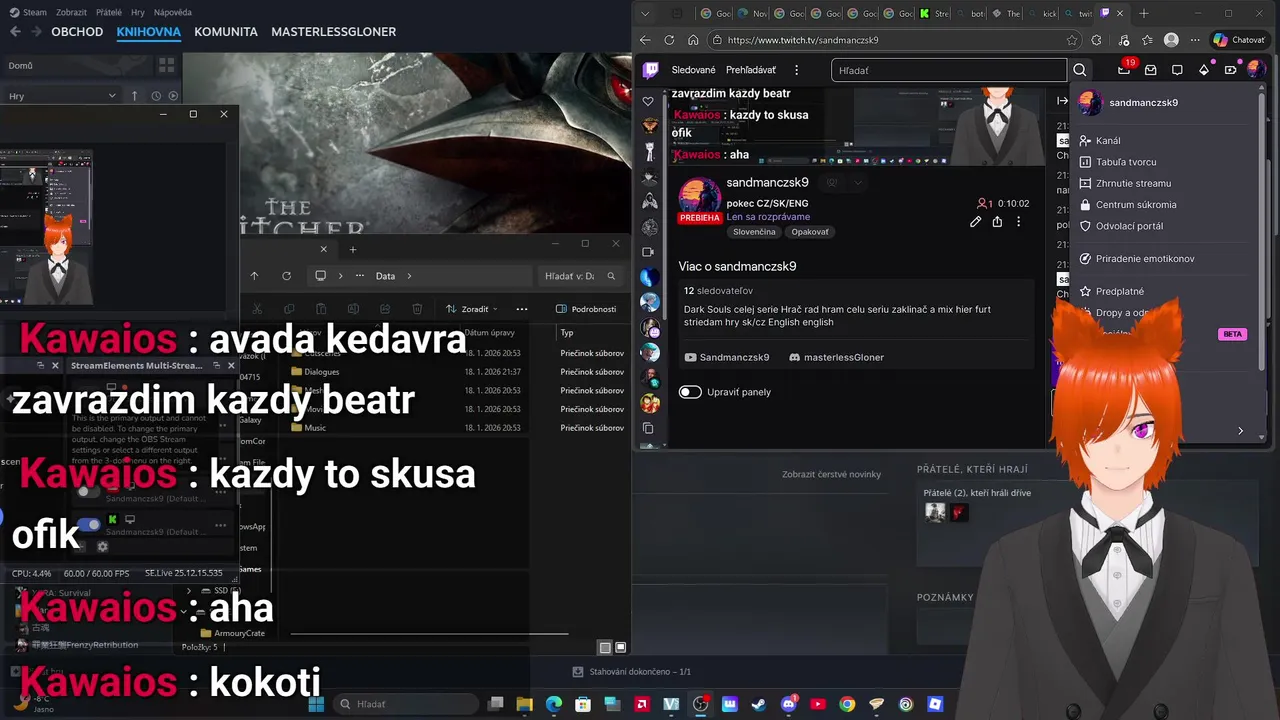Image resolution: width=1280 pixels, height=720 pixels.
Task: Toggle the Kick output switch in StreamElements
Action: pos(89,524)
